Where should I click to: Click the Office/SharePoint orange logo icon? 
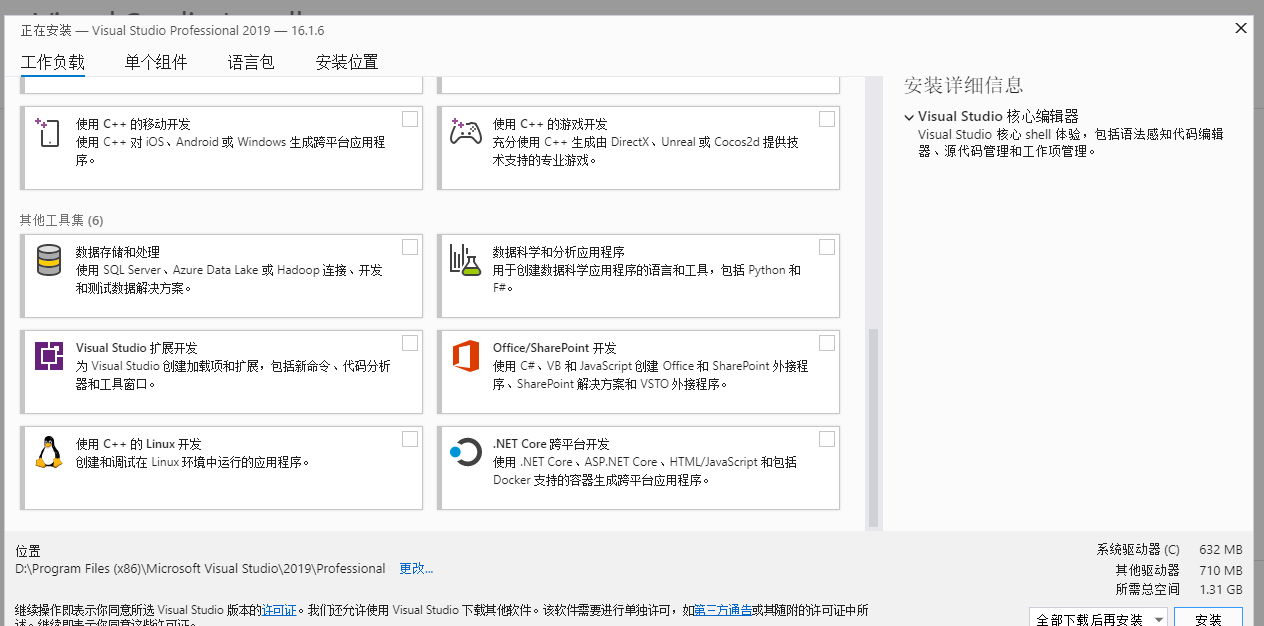[x=466, y=356]
